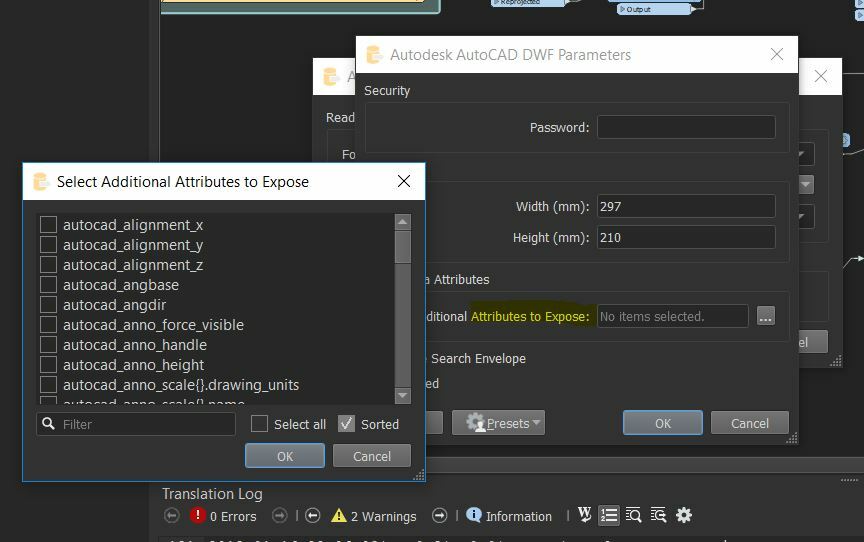Click the Attributes to Expose field

(x=673, y=316)
